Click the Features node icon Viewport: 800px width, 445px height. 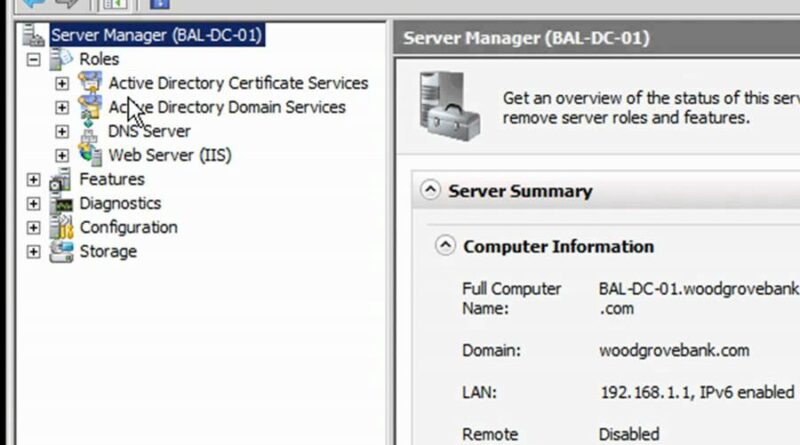[x=61, y=179]
